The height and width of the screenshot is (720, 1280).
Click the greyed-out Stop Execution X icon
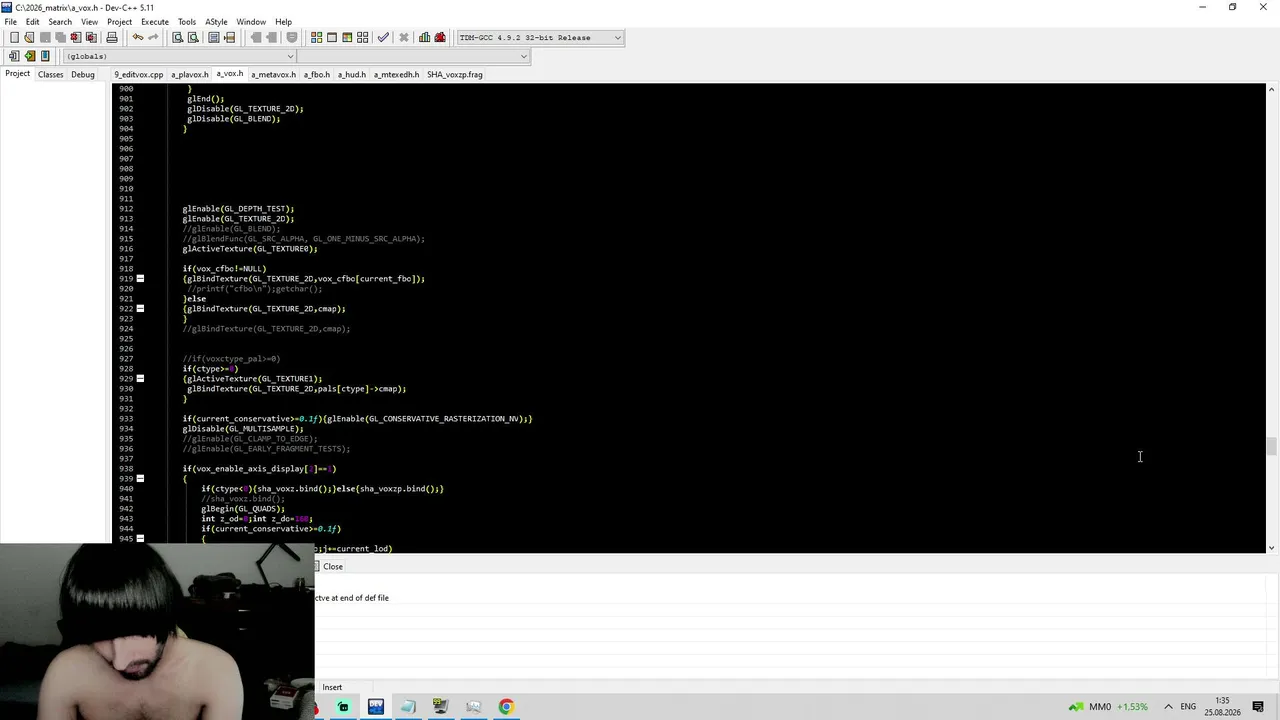click(x=404, y=37)
